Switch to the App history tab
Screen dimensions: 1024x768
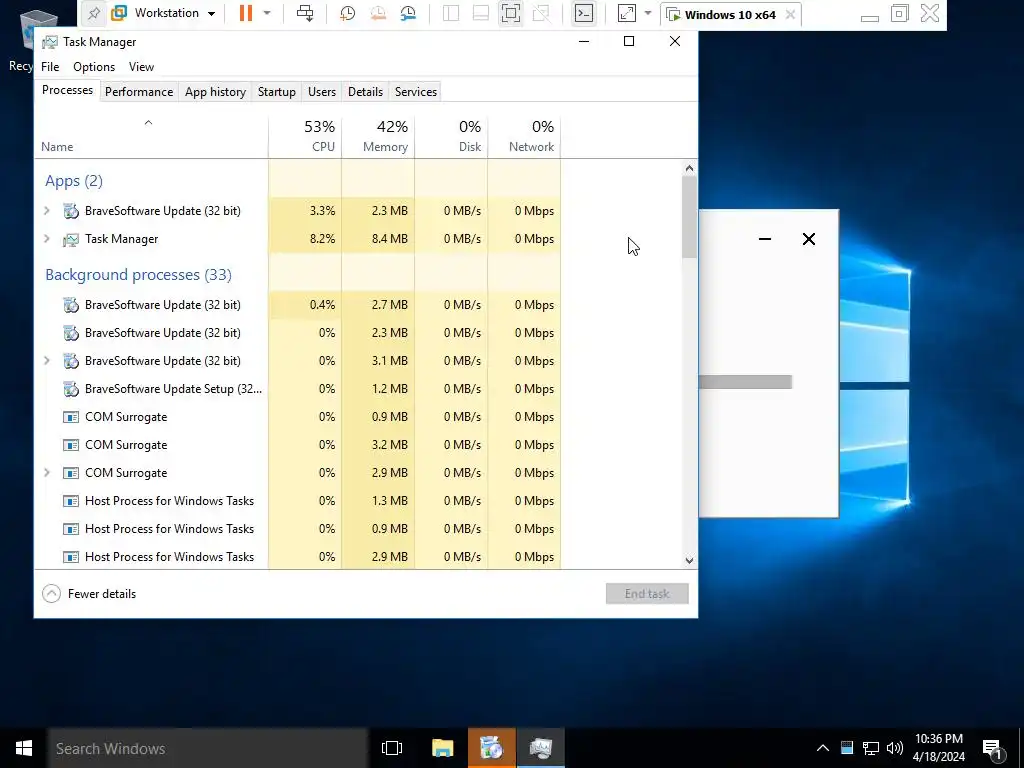click(x=216, y=91)
